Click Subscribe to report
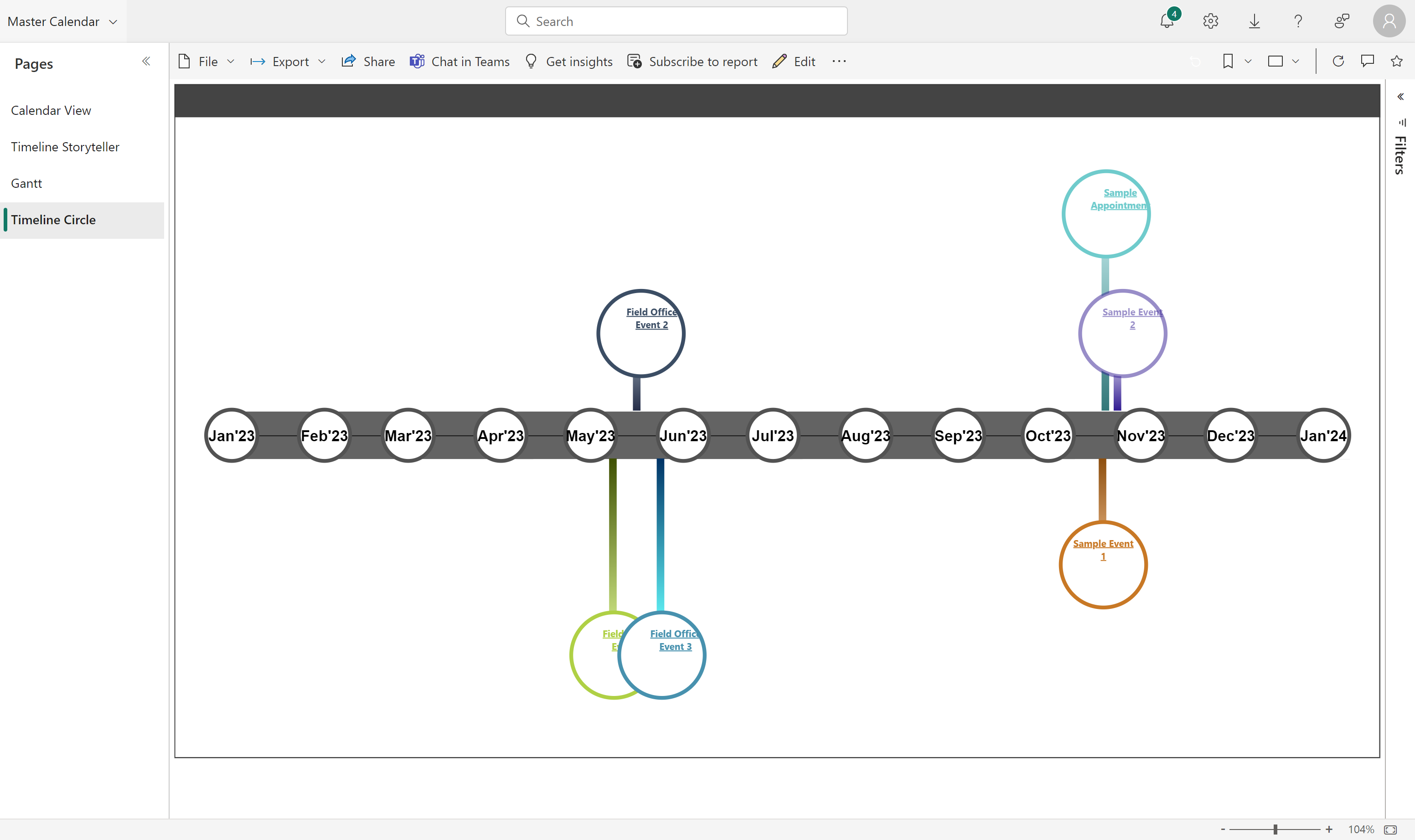Image resolution: width=1415 pixels, height=840 pixels. [692, 61]
